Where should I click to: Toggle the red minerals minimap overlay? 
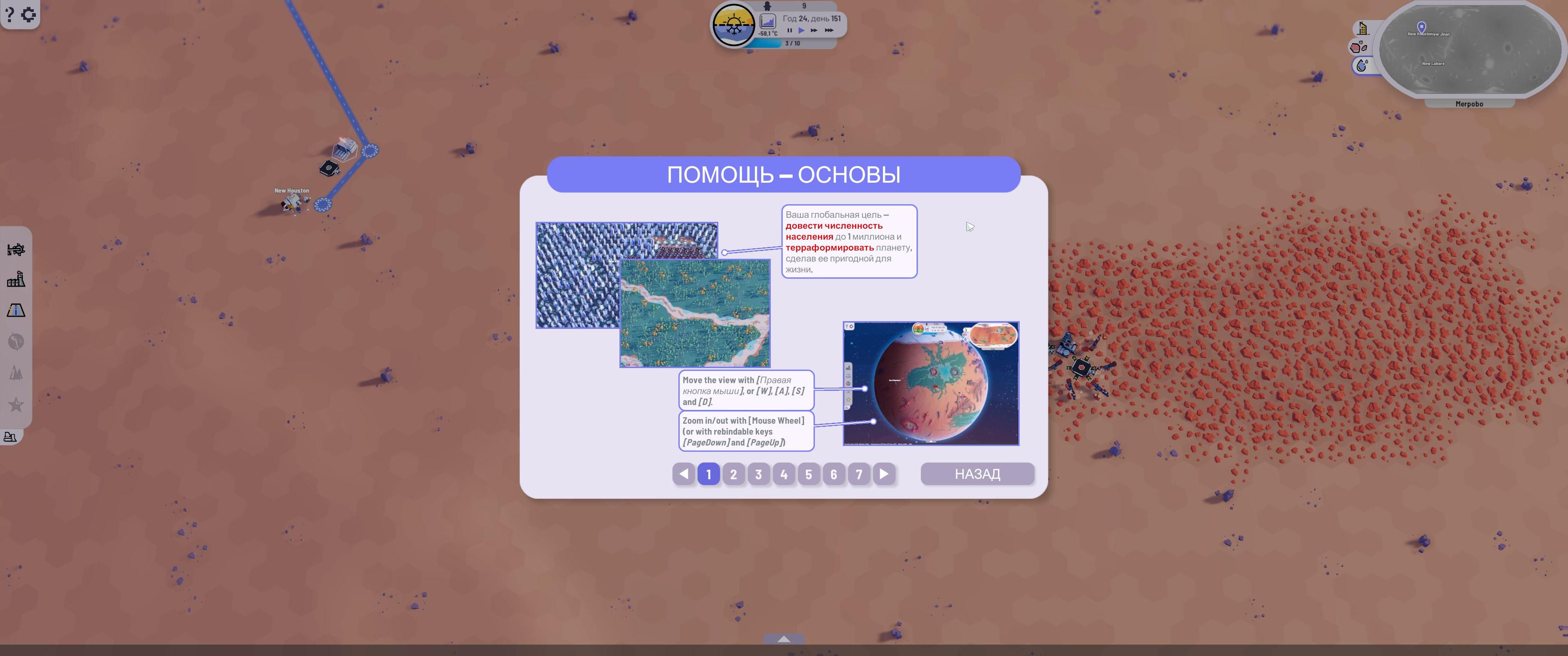coord(1359,47)
